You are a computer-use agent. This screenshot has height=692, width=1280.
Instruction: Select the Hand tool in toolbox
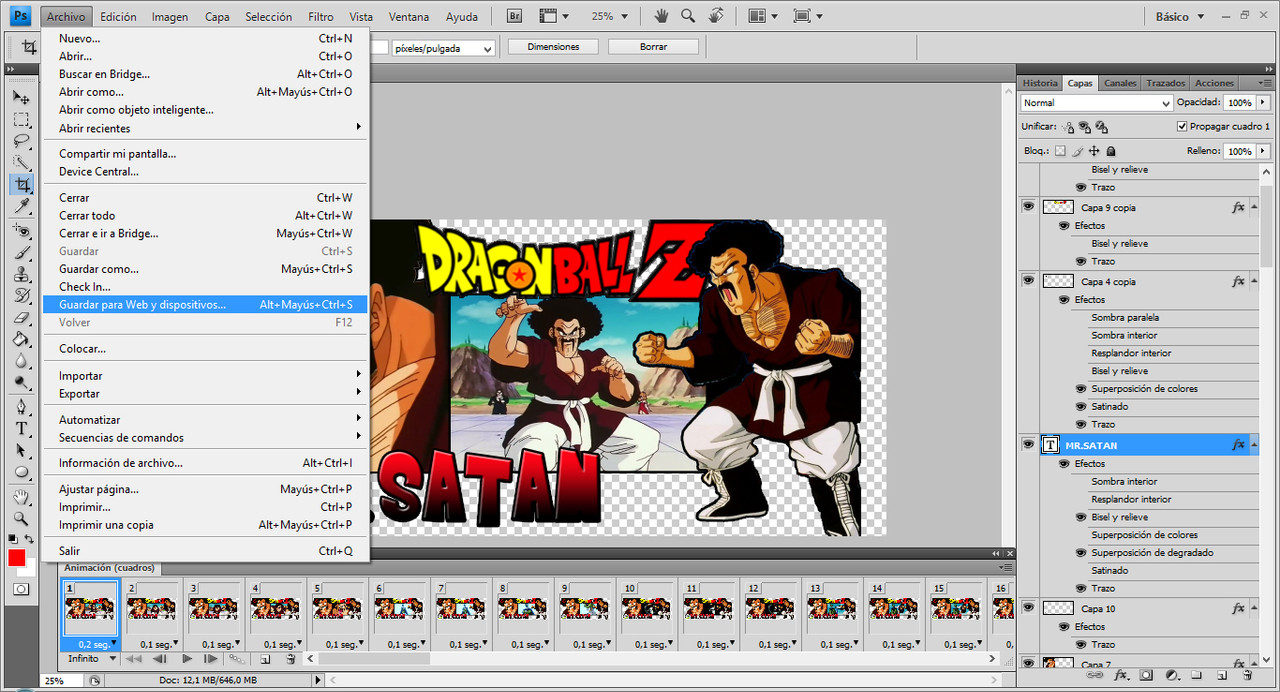[x=21, y=497]
